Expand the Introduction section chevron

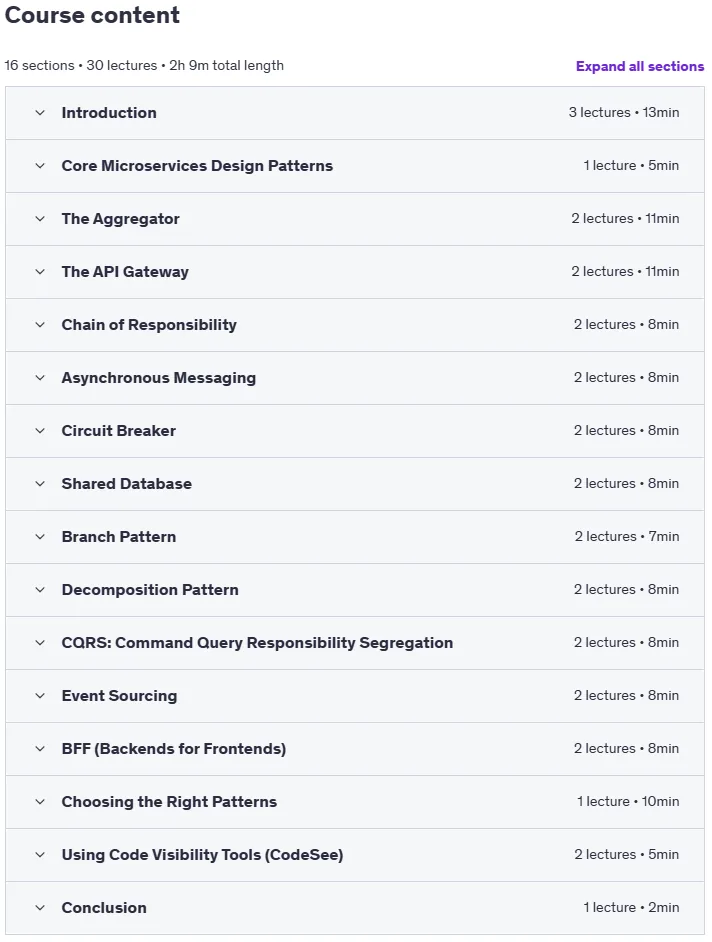click(x=40, y=113)
